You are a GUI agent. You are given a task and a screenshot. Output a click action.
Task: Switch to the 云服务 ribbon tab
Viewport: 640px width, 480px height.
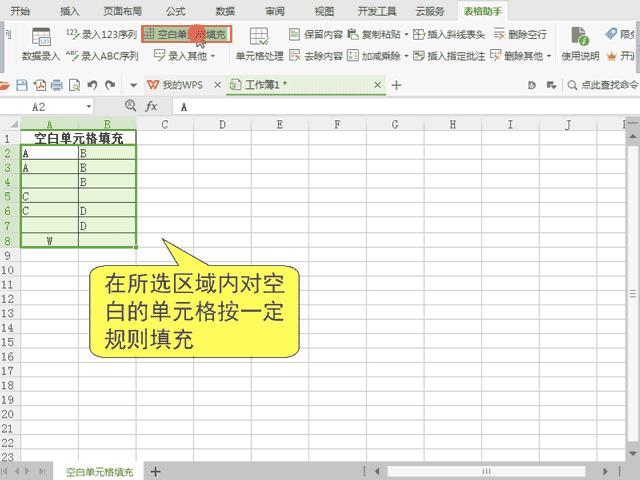tap(430, 11)
